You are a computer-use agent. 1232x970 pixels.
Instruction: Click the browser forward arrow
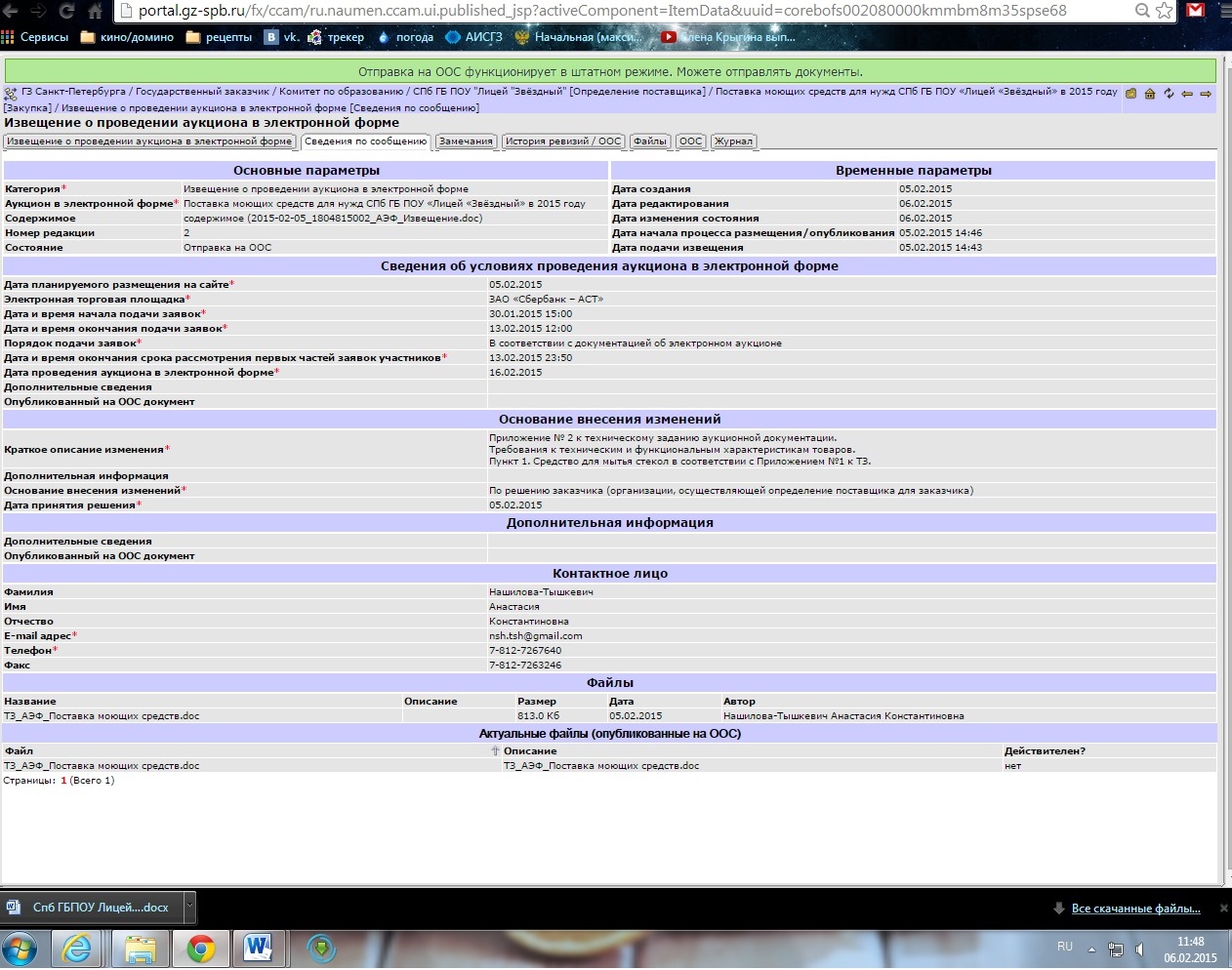coord(38,11)
